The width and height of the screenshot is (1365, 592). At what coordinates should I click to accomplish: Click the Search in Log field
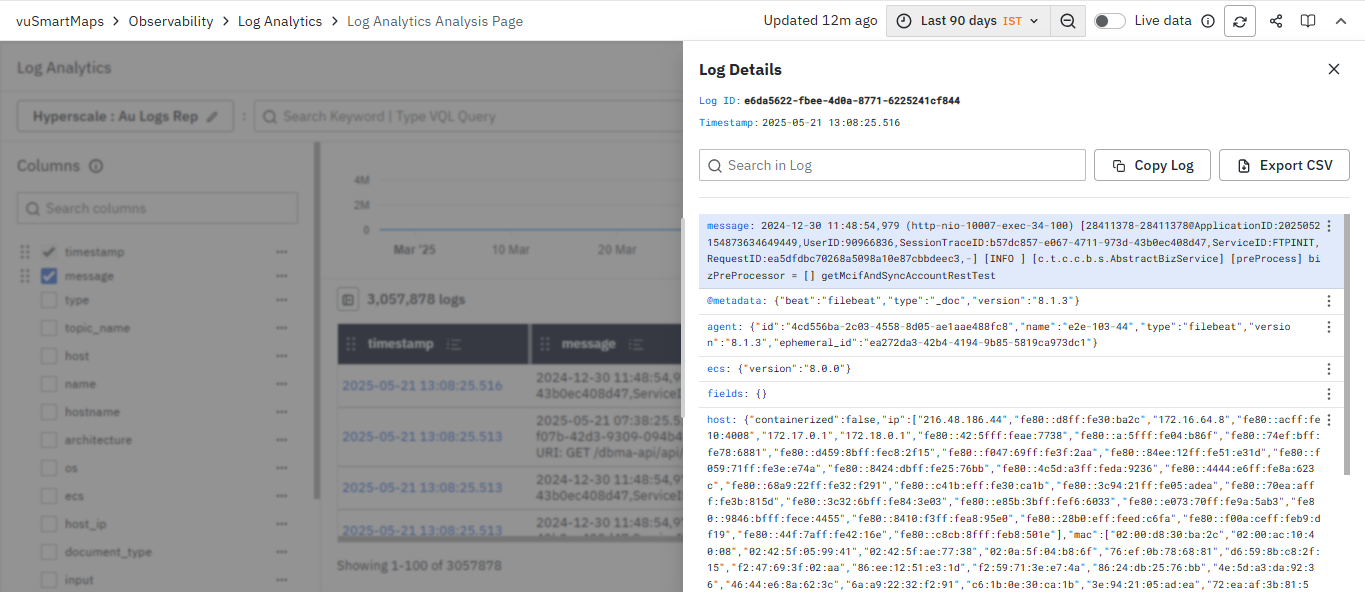pyautogui.click(x=892, y=165)
